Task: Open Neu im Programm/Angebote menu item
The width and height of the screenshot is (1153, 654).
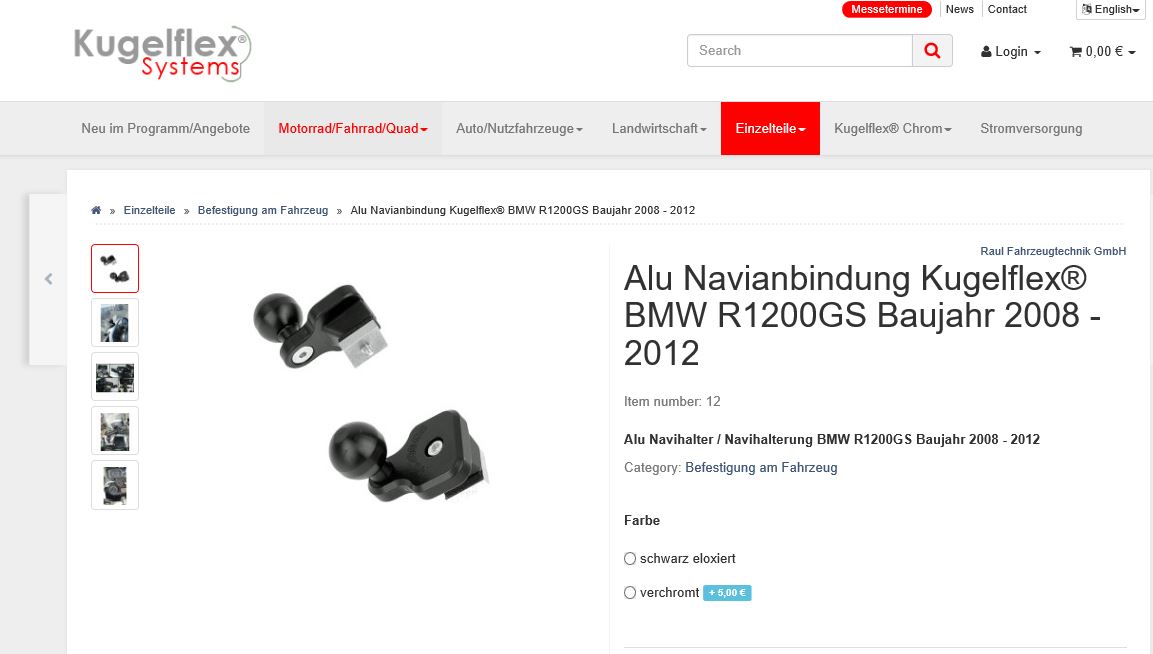Action: (x=165, y=129)
